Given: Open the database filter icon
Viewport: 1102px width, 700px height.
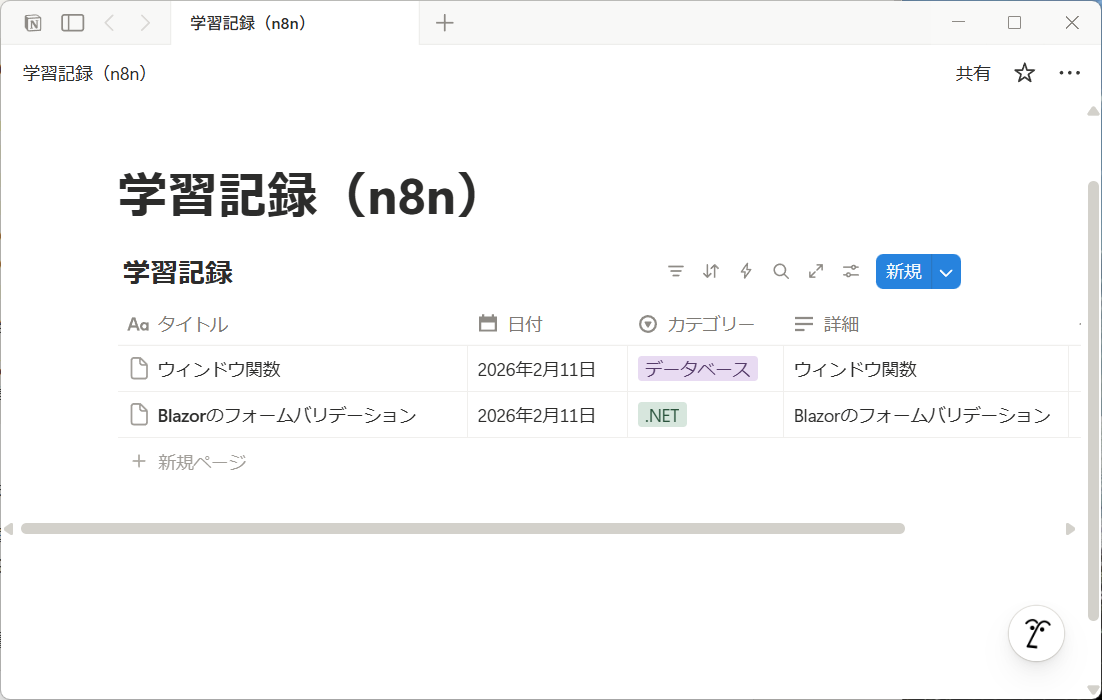Looking at the screenshot, I should click(x=675, y=271).
